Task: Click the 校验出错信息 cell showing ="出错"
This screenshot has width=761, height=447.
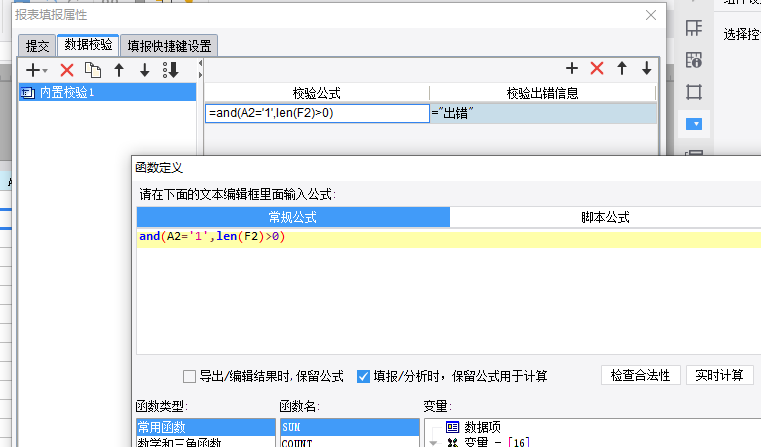Action: [x=543, y=113]
